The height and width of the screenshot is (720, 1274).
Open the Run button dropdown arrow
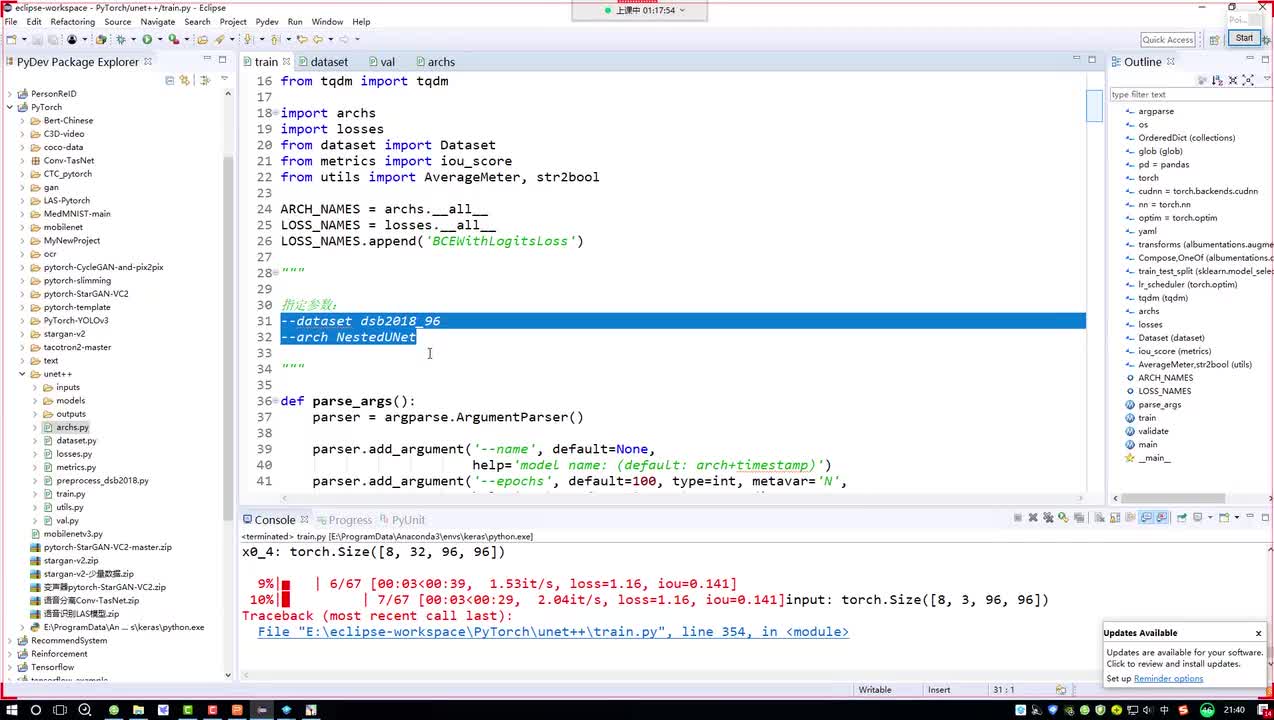coord(160,39)
